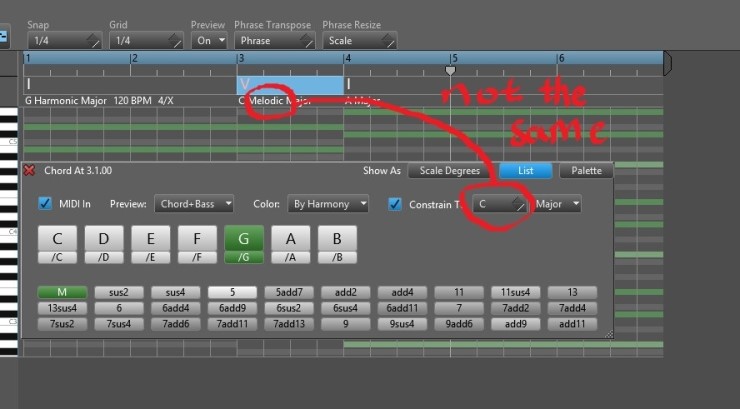The image size is (740, 409).
Task: Grab the chord panel resize grip corner
Action: [609, 334]
